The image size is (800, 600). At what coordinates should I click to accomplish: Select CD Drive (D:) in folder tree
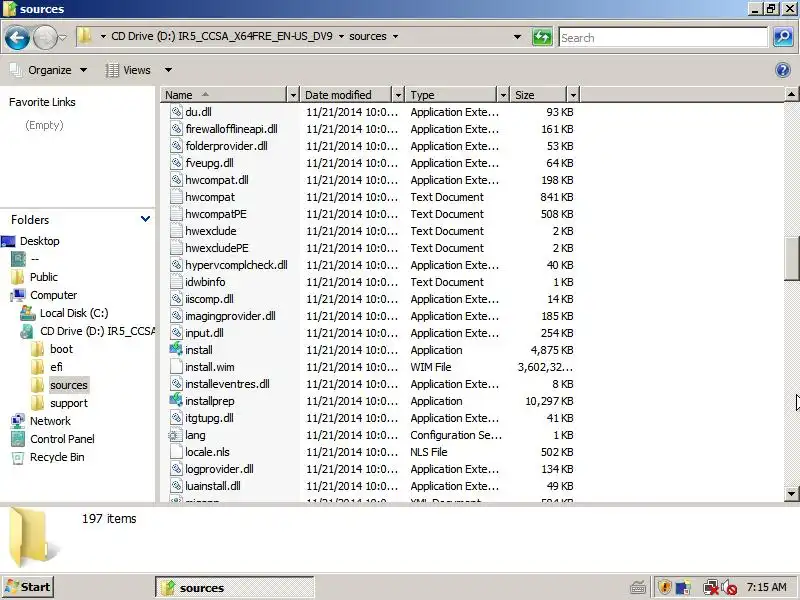(x=97, y=331)
